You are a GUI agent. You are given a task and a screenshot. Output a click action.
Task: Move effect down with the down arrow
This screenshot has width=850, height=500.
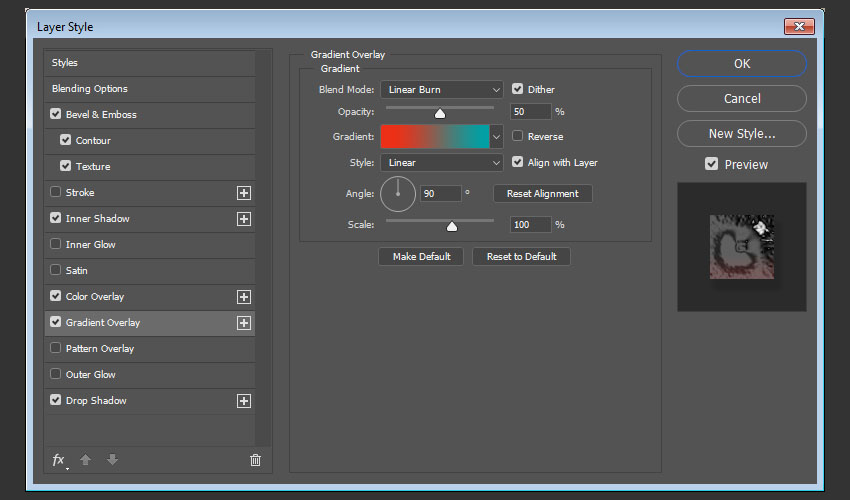[112, 460]
